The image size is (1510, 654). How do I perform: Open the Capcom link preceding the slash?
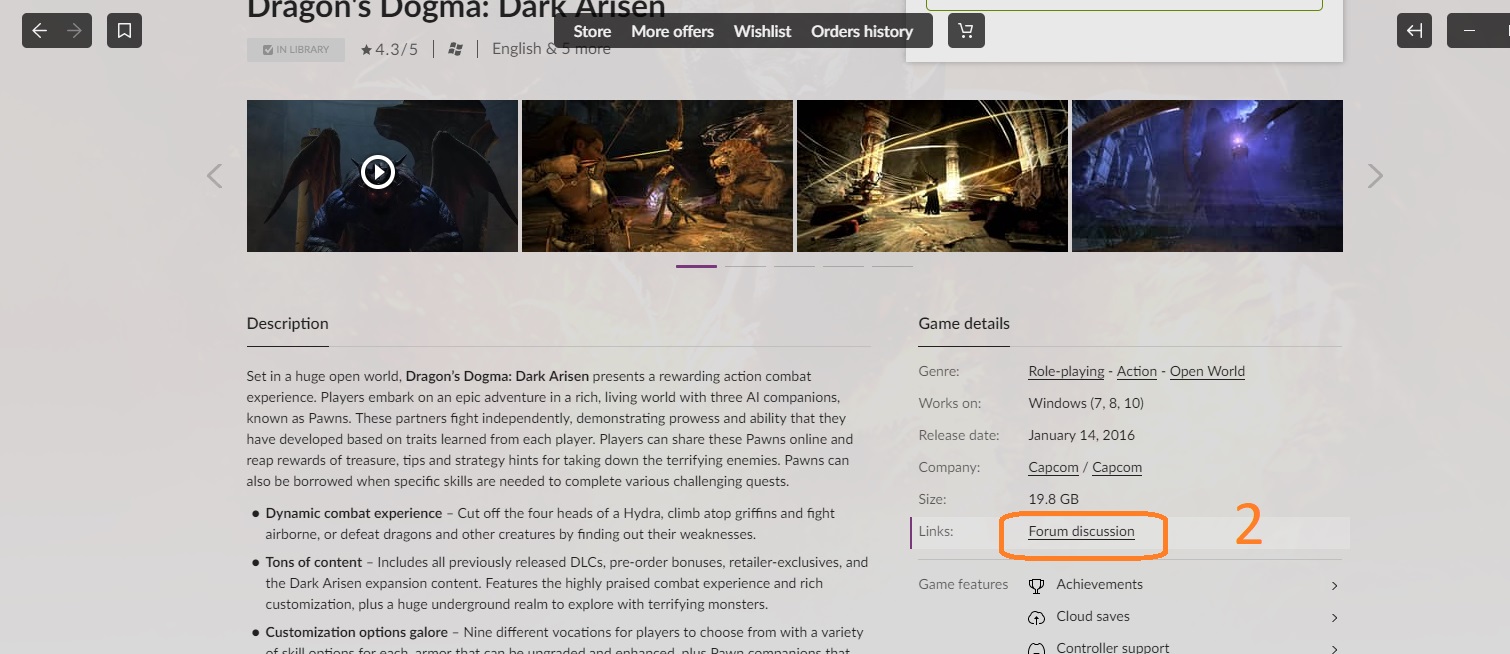click(x=1053, y=468)
